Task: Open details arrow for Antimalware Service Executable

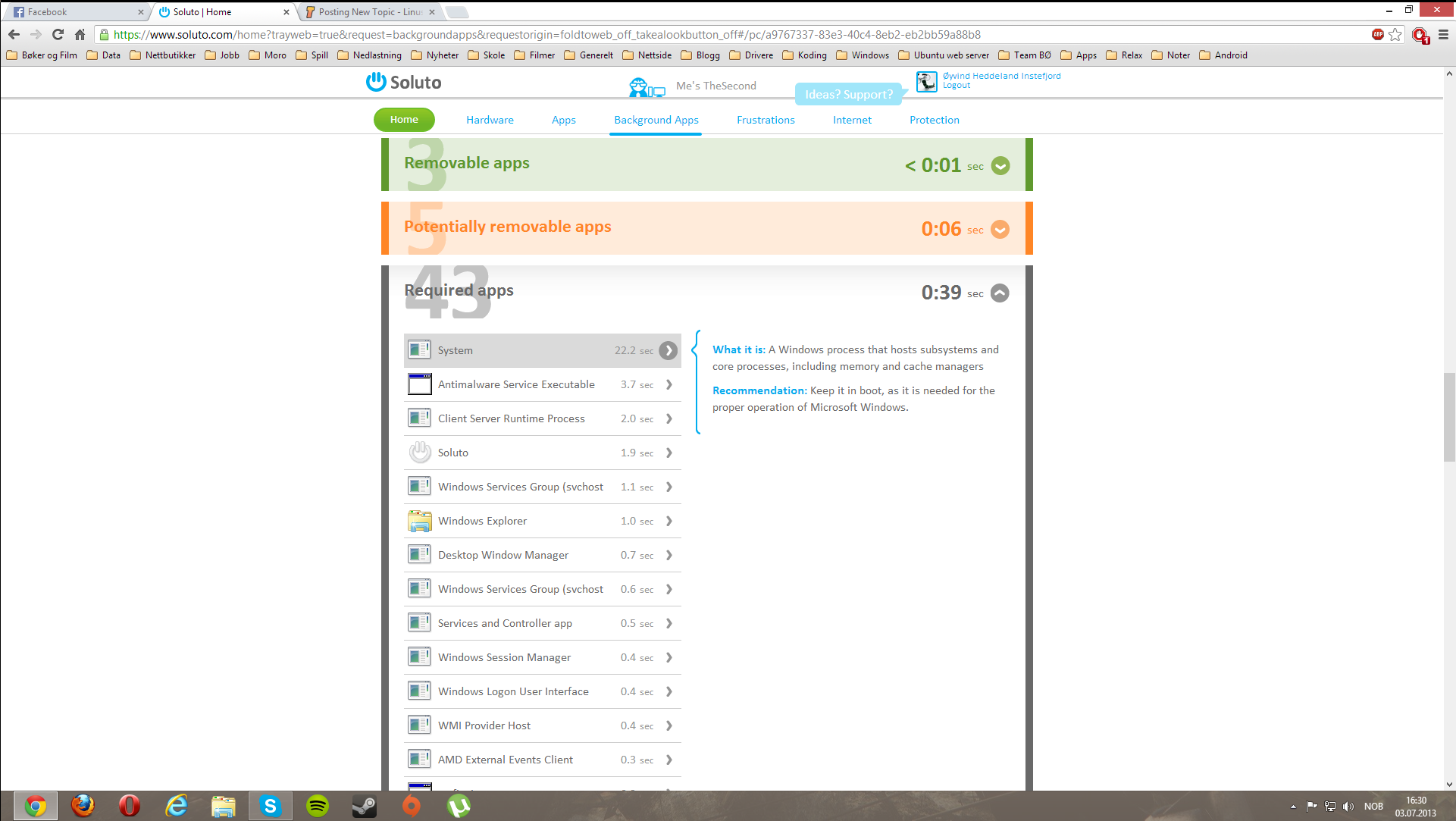Action: (669, 384)
